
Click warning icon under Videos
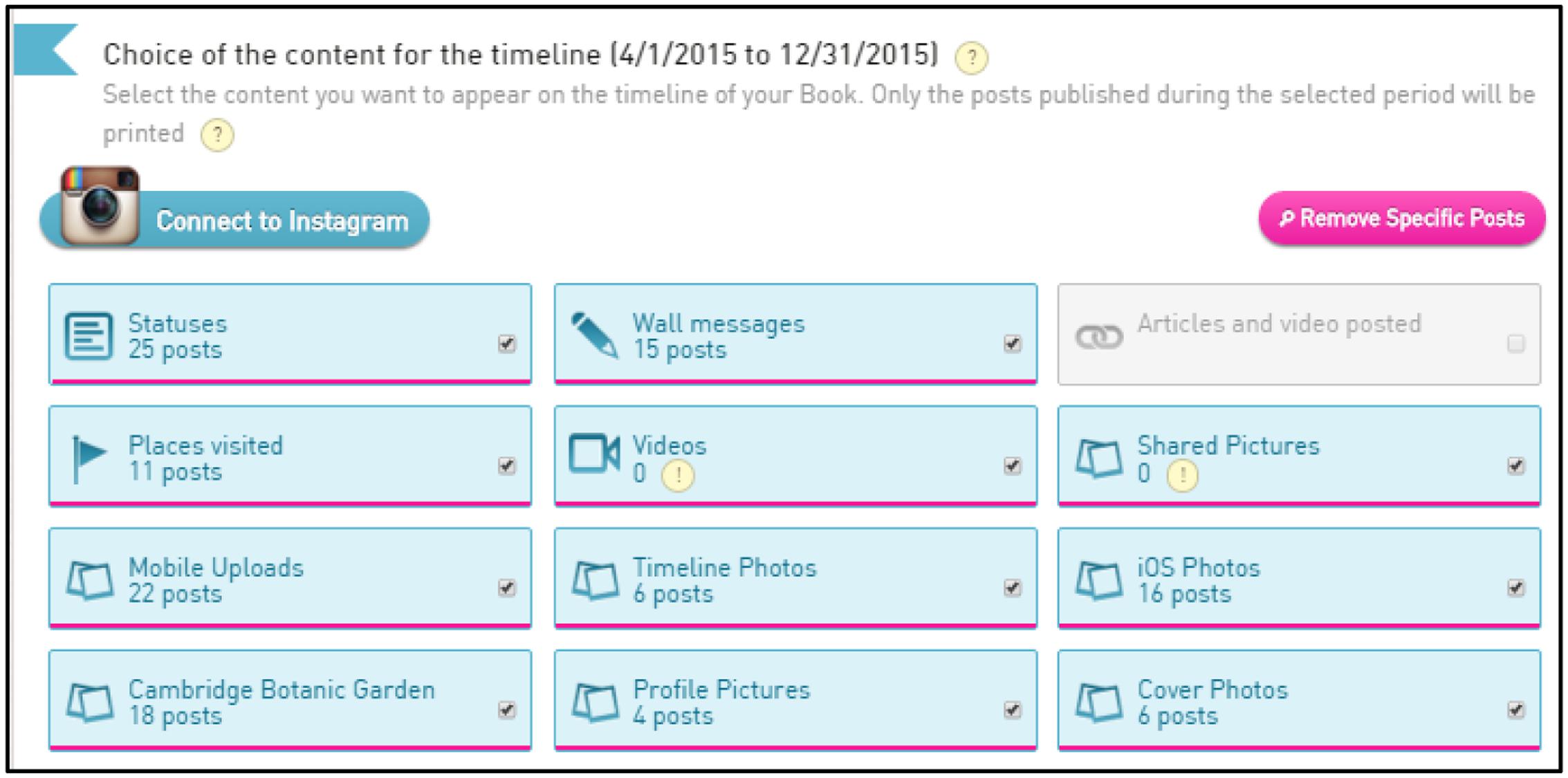tap(678, 475)
